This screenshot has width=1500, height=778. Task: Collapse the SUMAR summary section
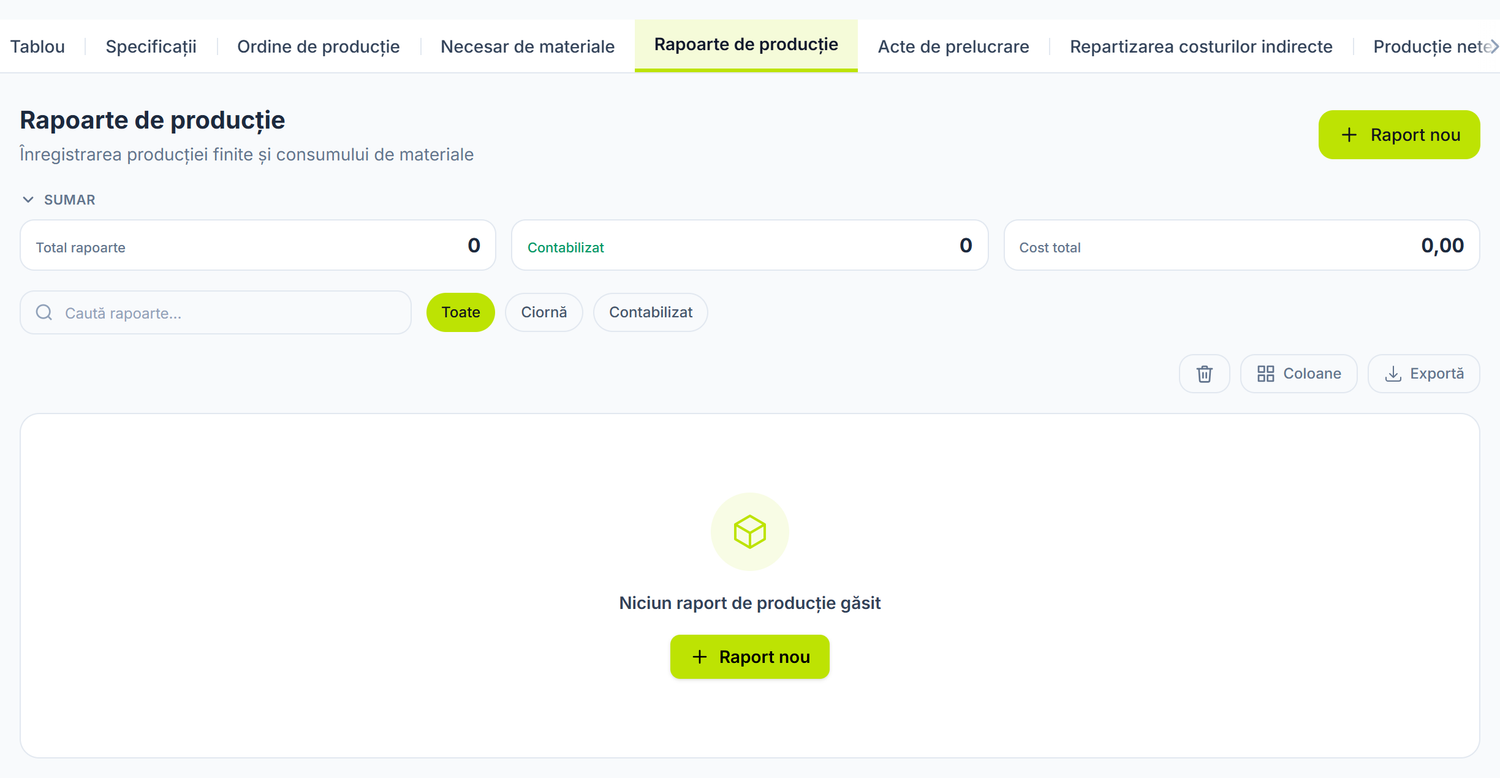coord(59,200)
